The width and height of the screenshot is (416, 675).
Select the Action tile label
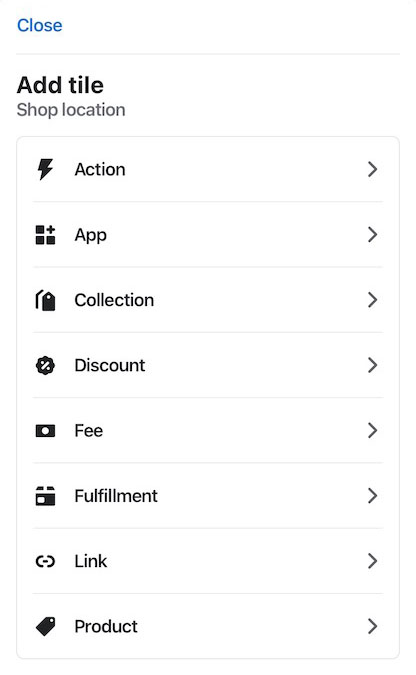coord(100,170)
